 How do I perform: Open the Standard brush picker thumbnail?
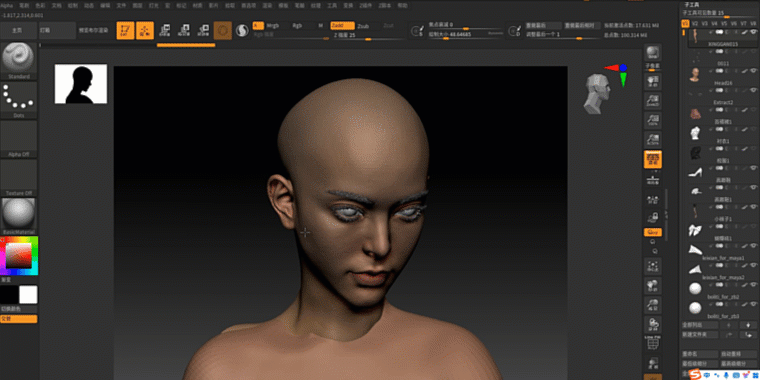coord(18,58)
